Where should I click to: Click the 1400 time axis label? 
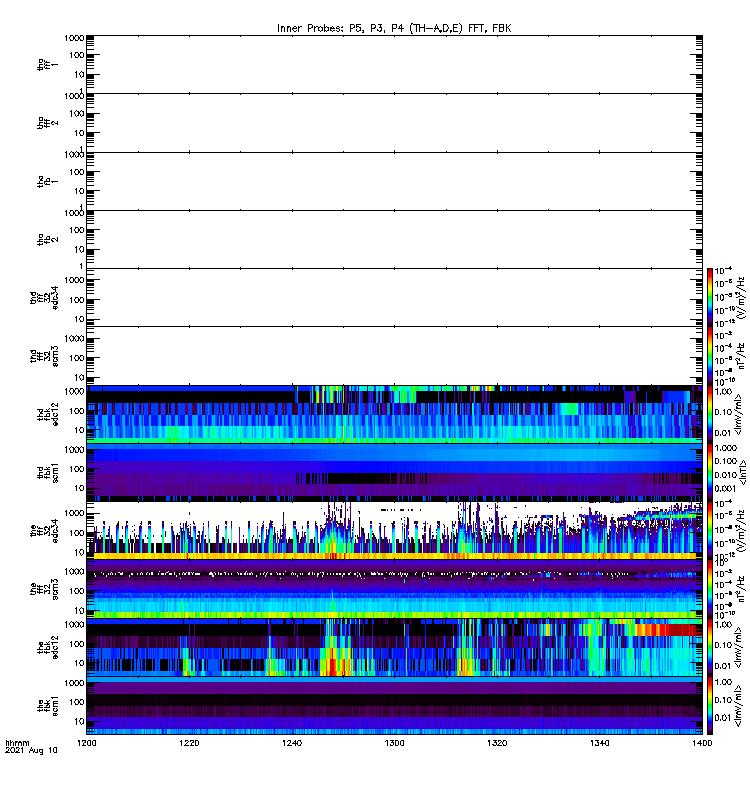[x=702, y=743]
